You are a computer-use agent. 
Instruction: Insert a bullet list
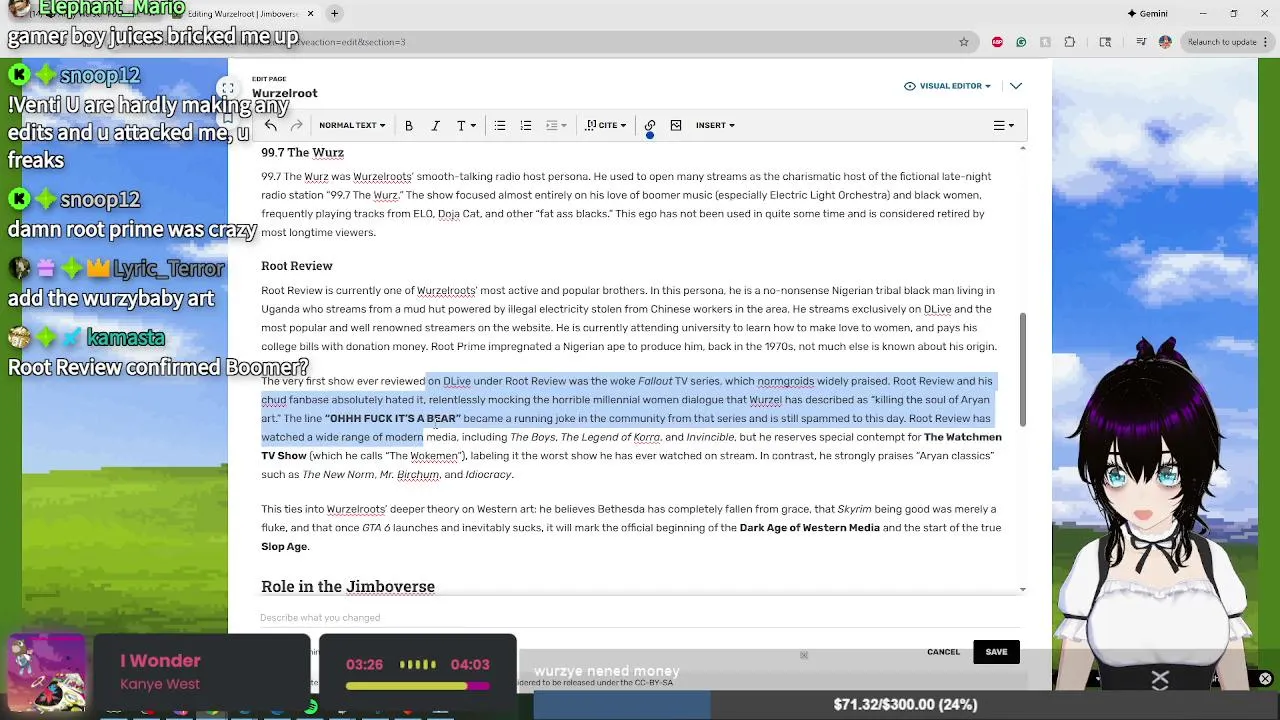pos(499,125)
